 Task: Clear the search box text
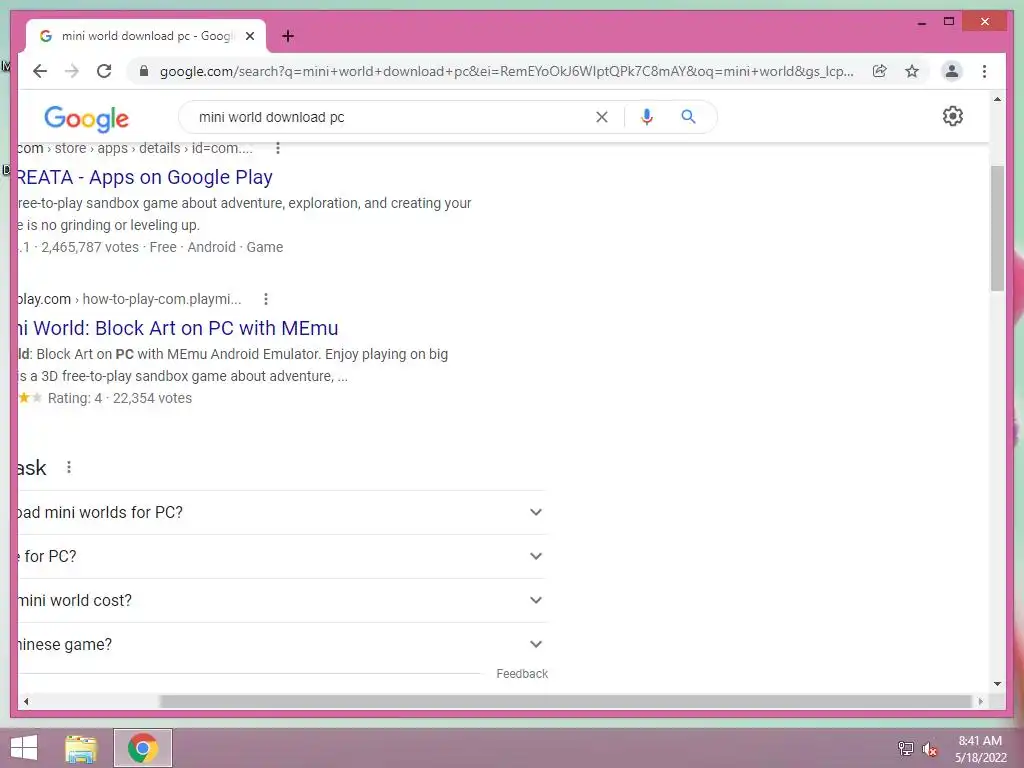click(x=601, y=117)
